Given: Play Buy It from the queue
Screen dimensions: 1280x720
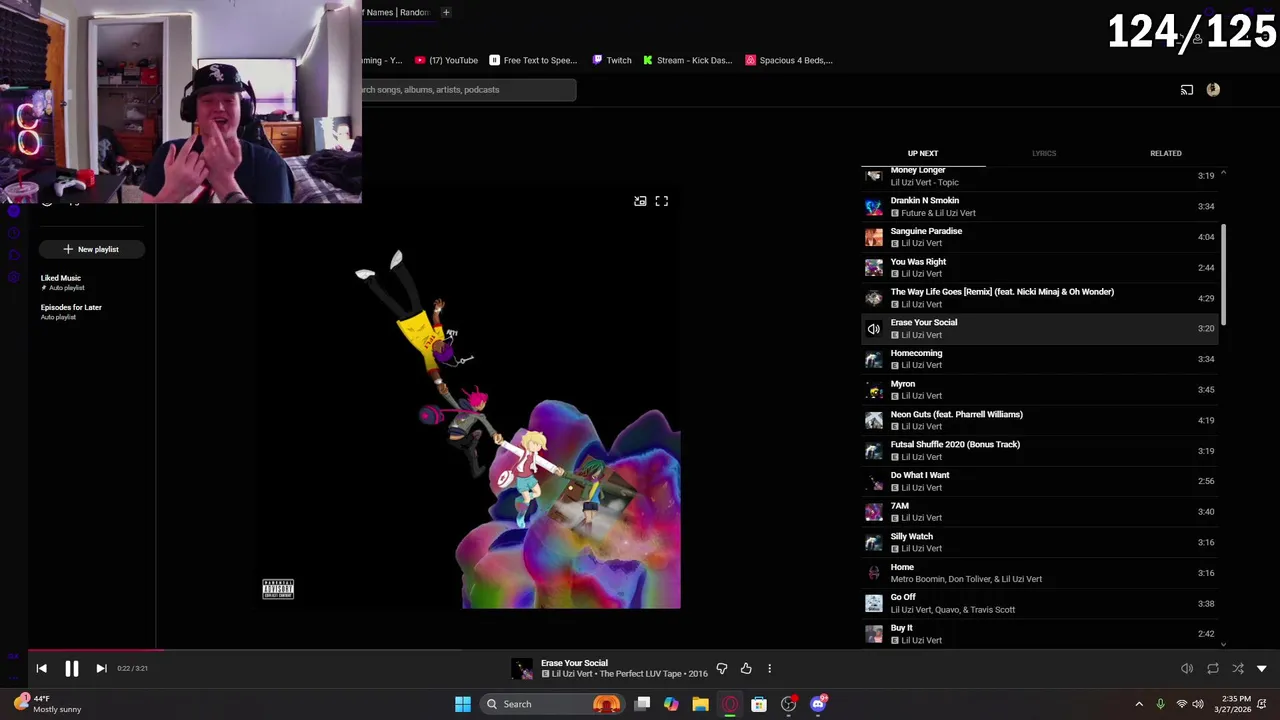Looking at the screenshot, I should click(x=1040, y=634).
